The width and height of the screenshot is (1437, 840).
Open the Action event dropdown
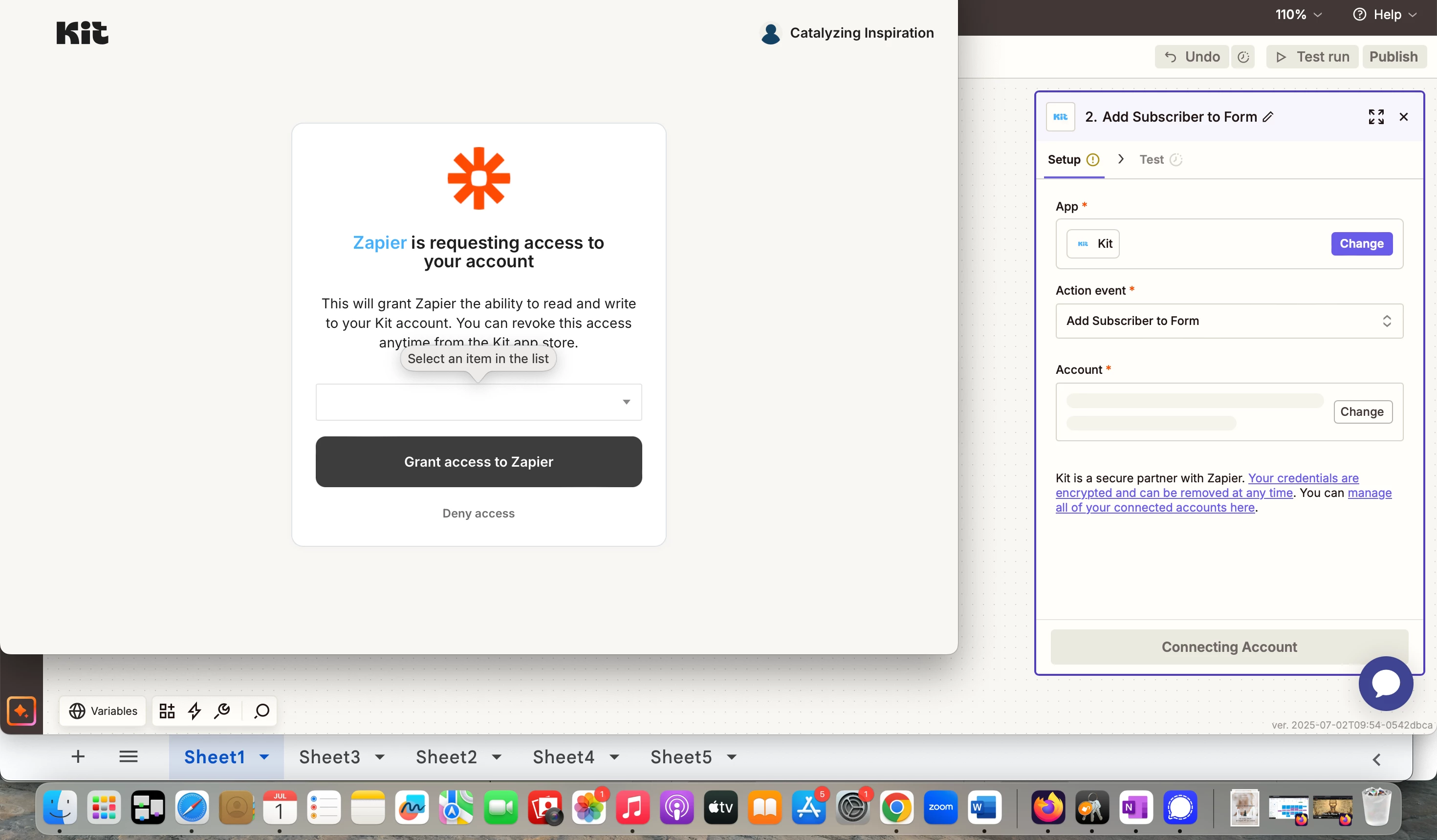[x=1229, y=321]
